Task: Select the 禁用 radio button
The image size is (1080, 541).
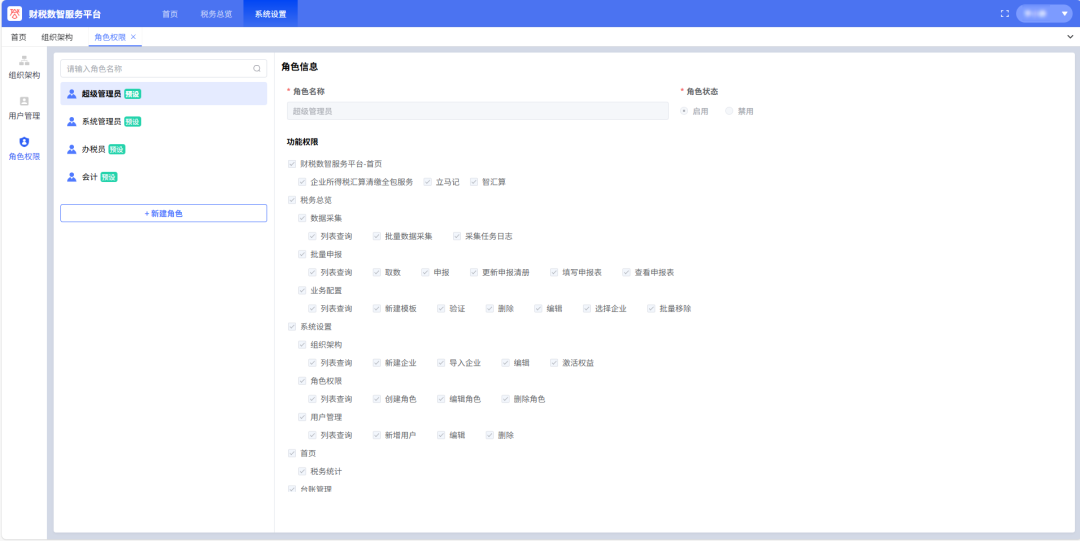Action: (x=729, y=111)
